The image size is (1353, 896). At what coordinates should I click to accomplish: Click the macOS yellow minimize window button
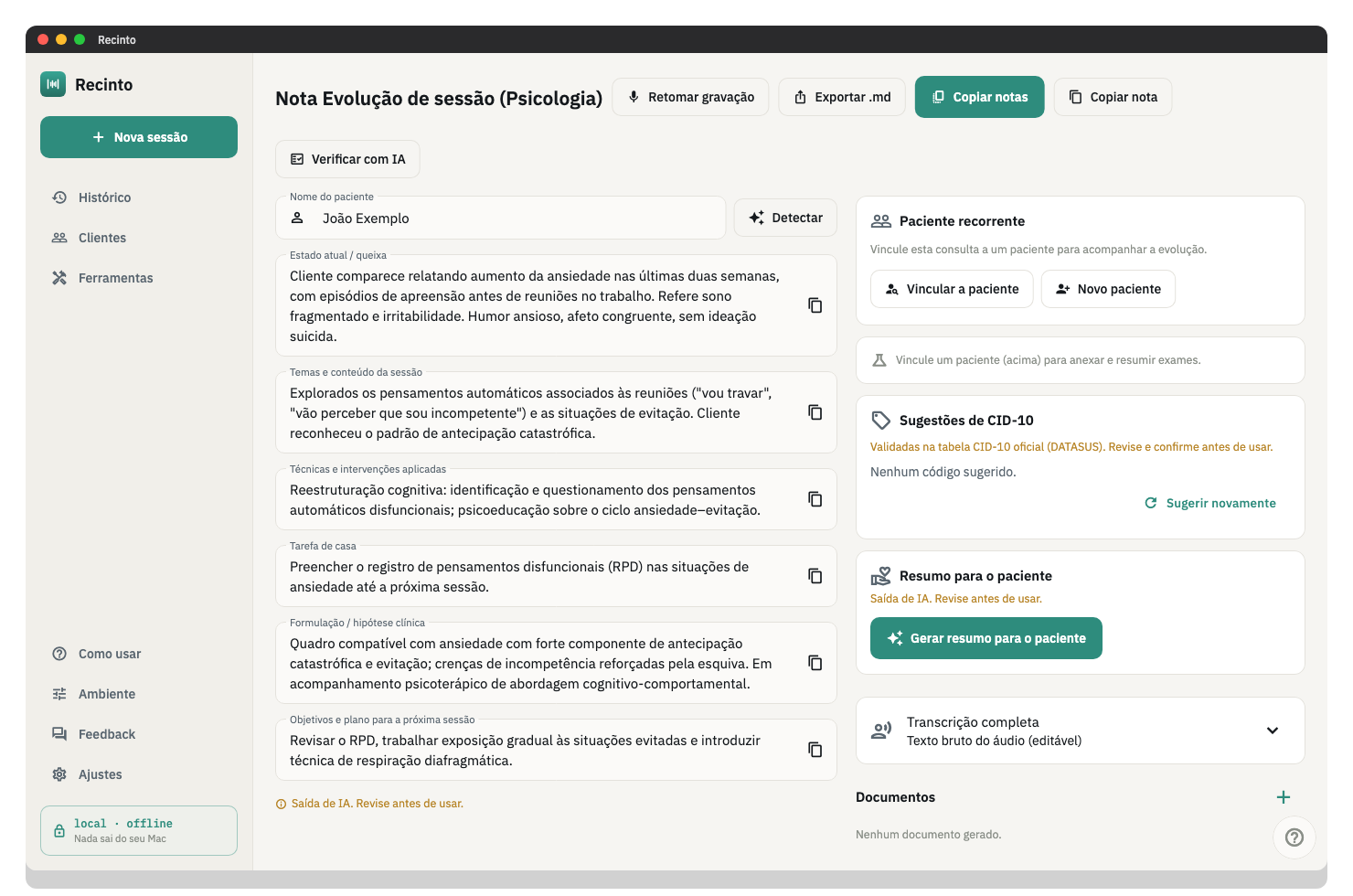(x=61, y=39)
